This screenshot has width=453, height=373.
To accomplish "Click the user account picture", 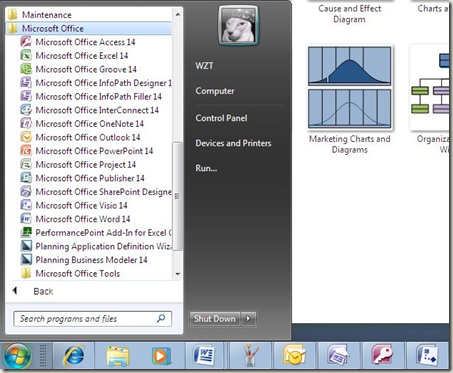I will [238, 26].
